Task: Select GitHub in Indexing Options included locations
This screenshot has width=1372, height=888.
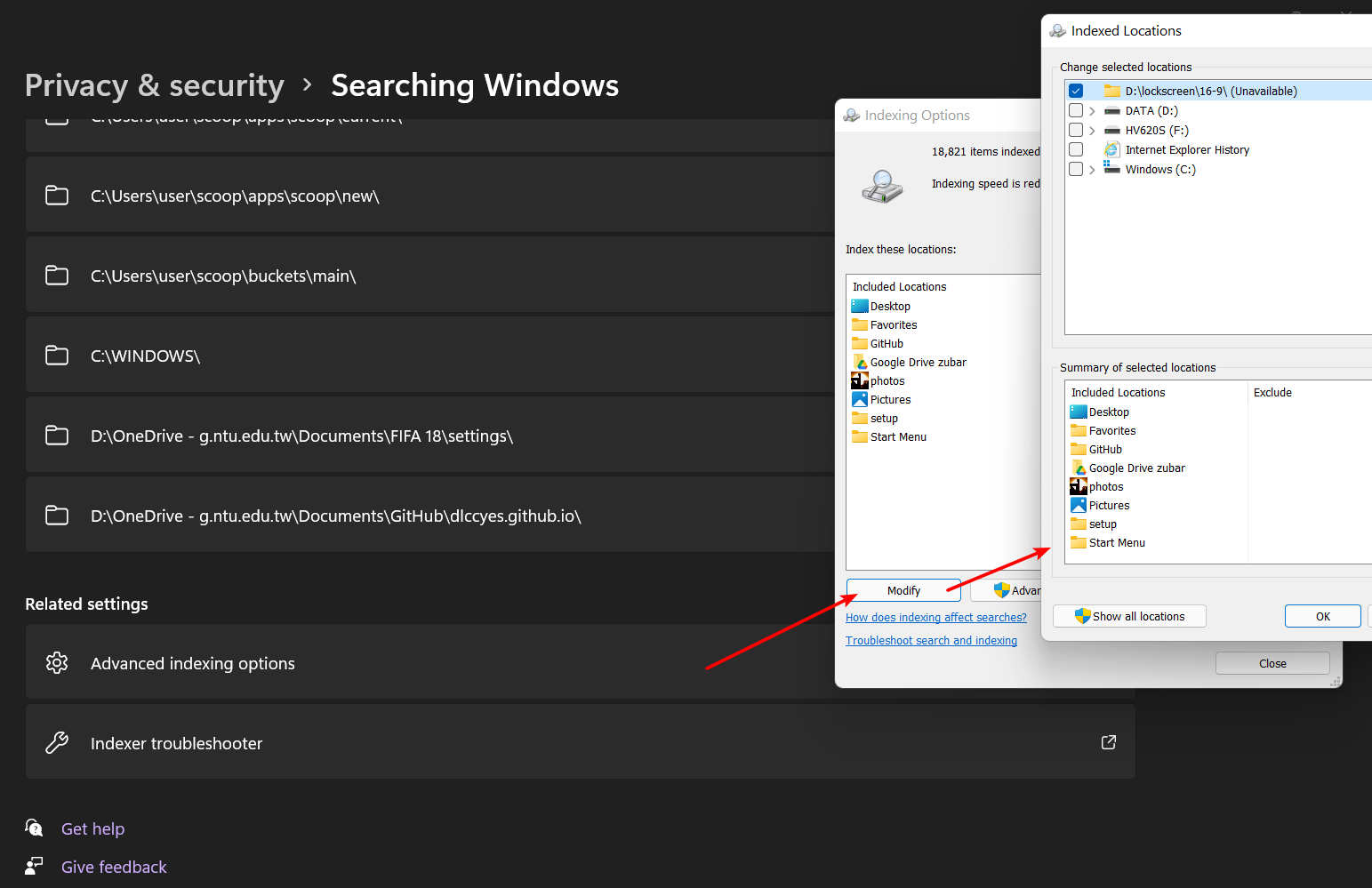Action: click(887, 343)
